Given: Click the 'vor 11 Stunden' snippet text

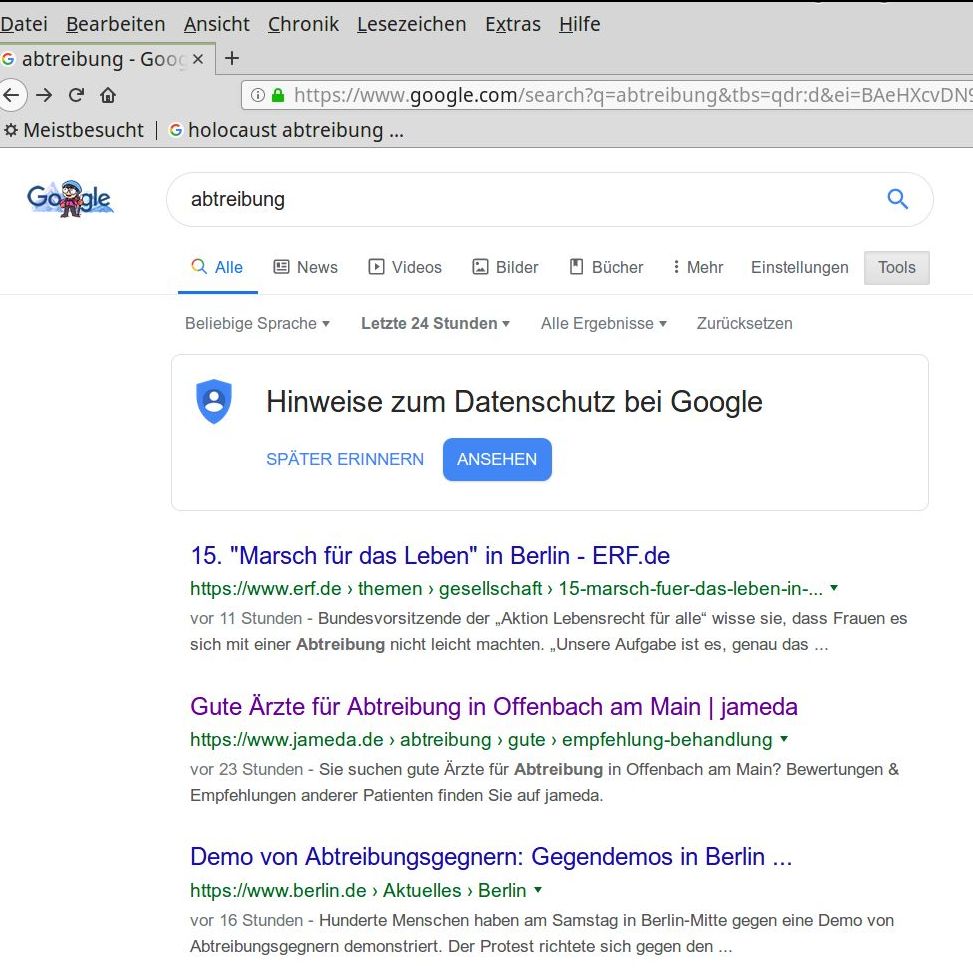Looking at the screenshot, I should click(246, 619).
